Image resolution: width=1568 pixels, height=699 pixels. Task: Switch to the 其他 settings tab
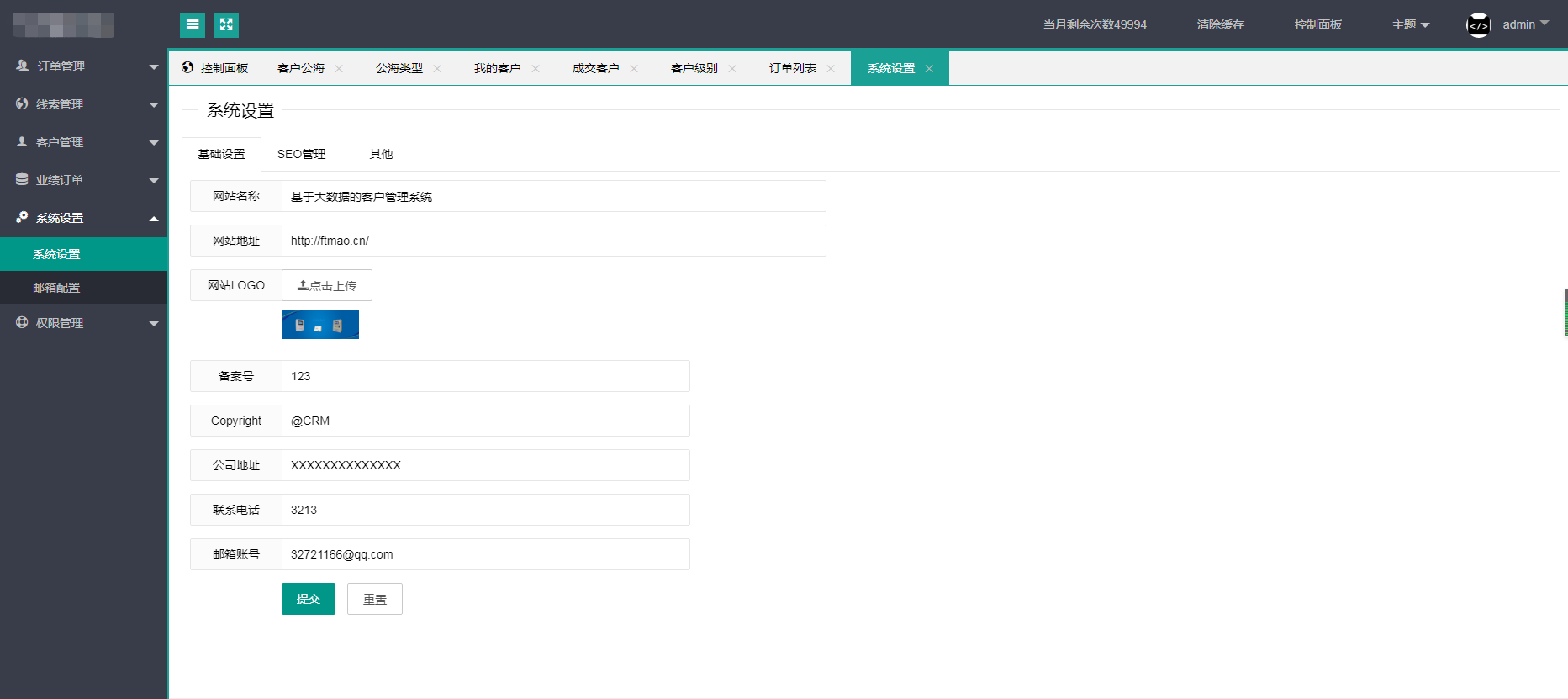[x=381, y=155]
